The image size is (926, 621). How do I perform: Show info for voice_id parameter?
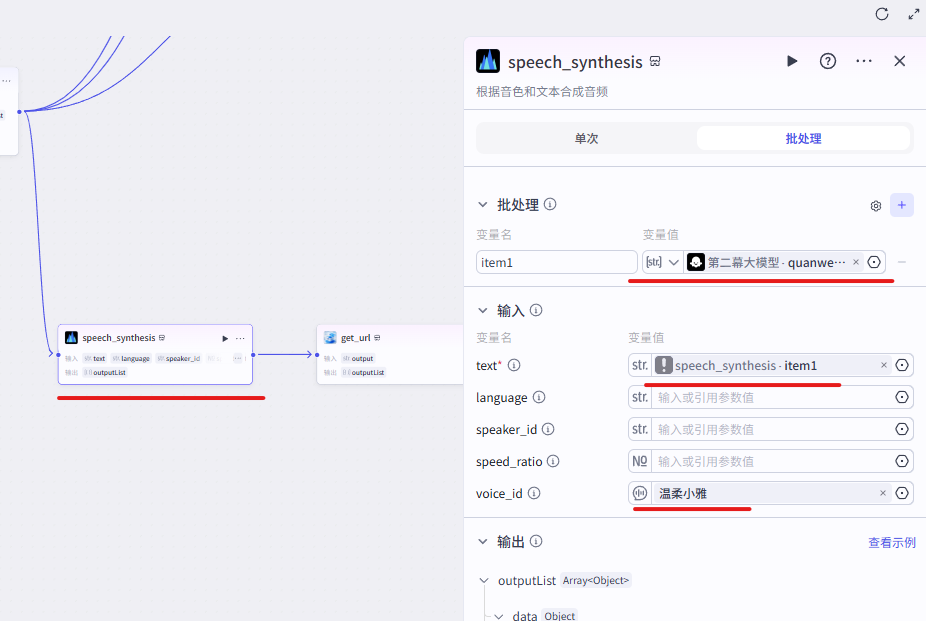tap(534, 493)
